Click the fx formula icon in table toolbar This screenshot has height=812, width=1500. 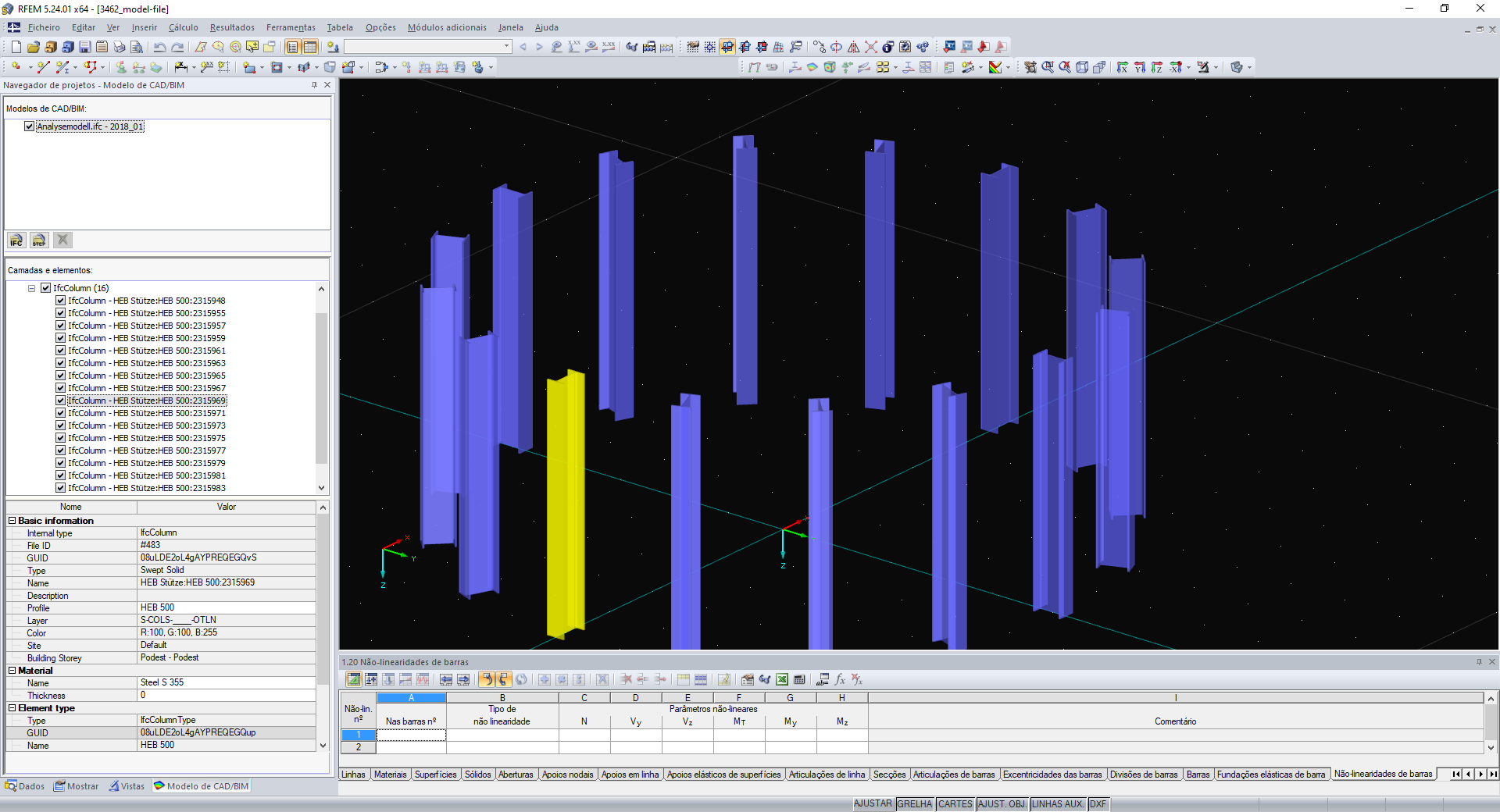(x=840, y=679)
